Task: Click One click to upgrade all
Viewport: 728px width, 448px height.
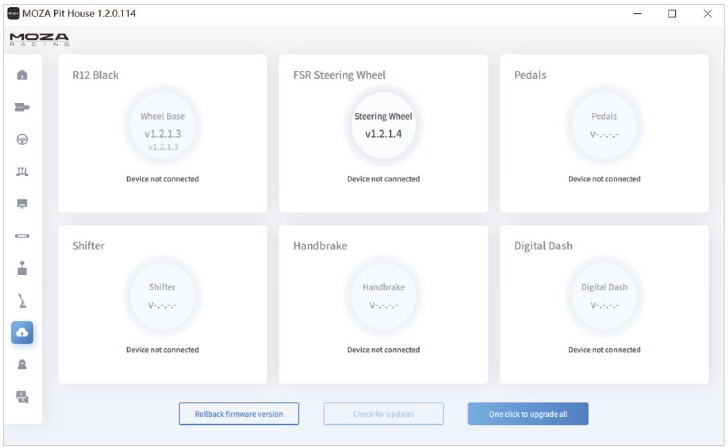Action: tap(528, 414)
